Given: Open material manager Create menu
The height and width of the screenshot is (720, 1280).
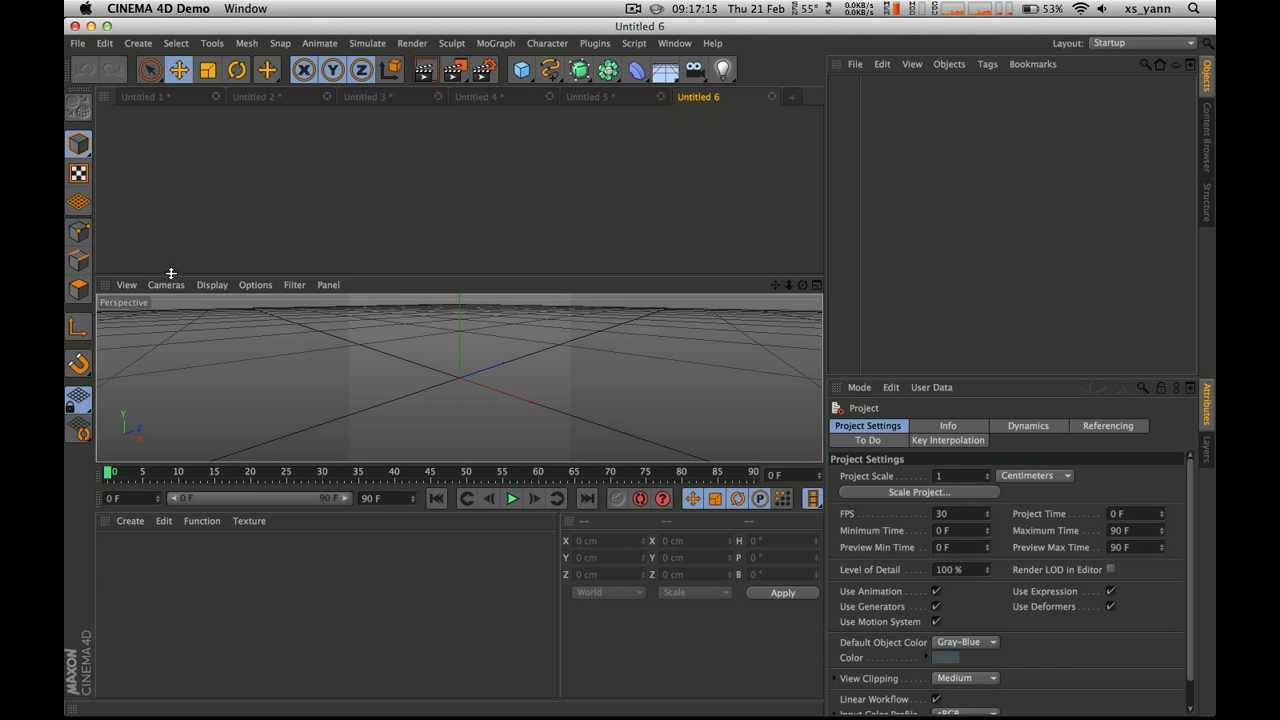Looking at the screenshot, I should (130, 521).
